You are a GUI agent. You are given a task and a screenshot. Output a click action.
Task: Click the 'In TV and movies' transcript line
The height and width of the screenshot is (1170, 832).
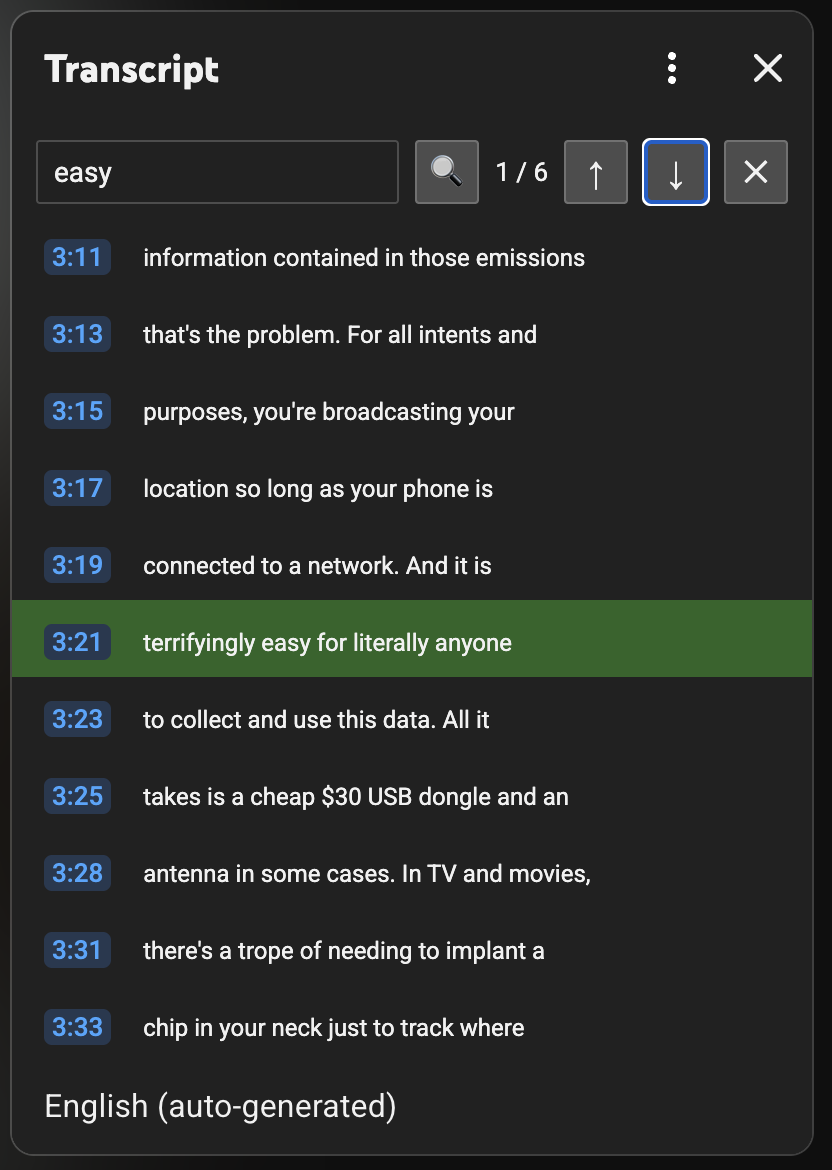366,873
